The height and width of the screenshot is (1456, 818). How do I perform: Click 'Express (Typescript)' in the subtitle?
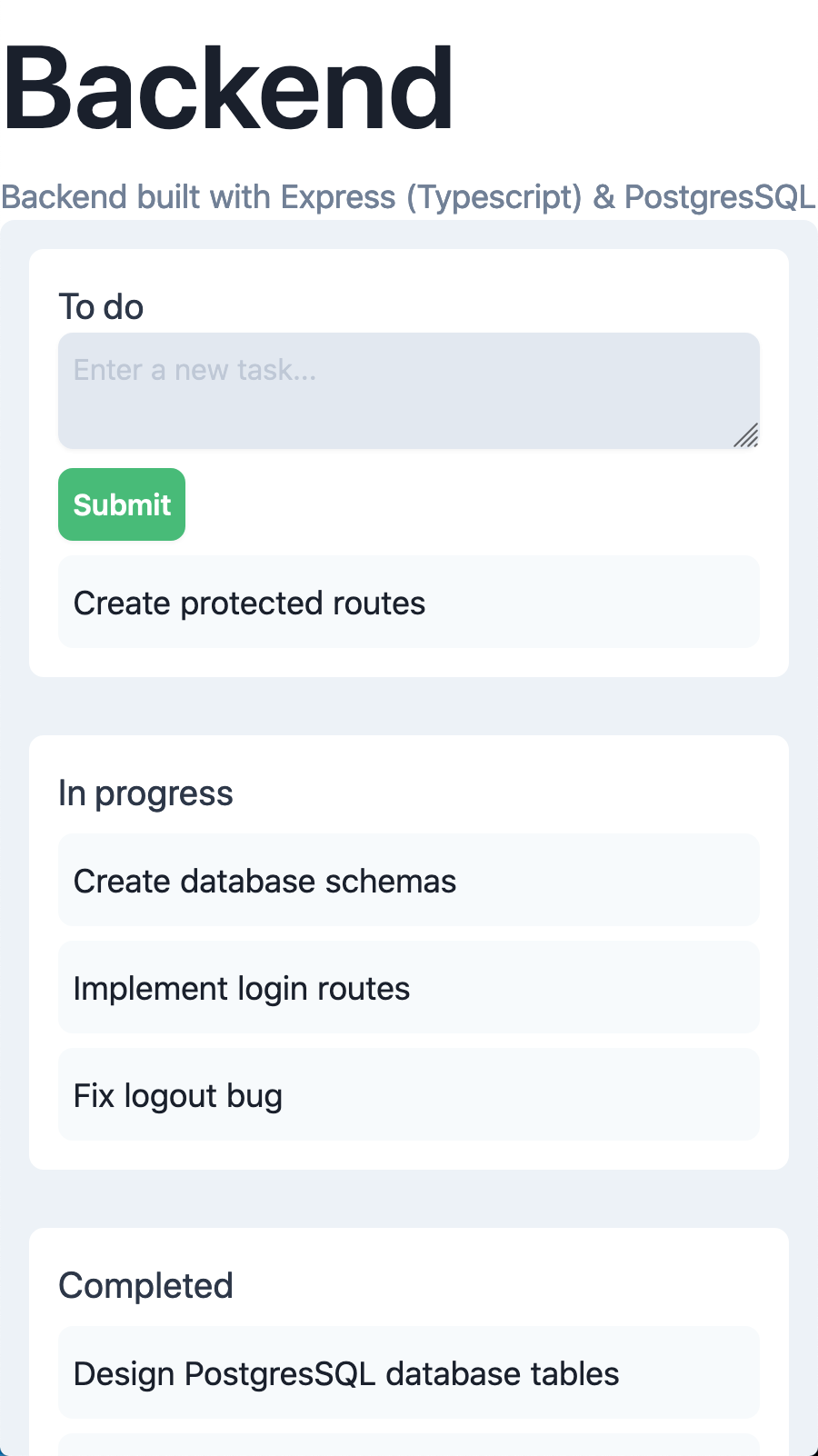[431, 197]
